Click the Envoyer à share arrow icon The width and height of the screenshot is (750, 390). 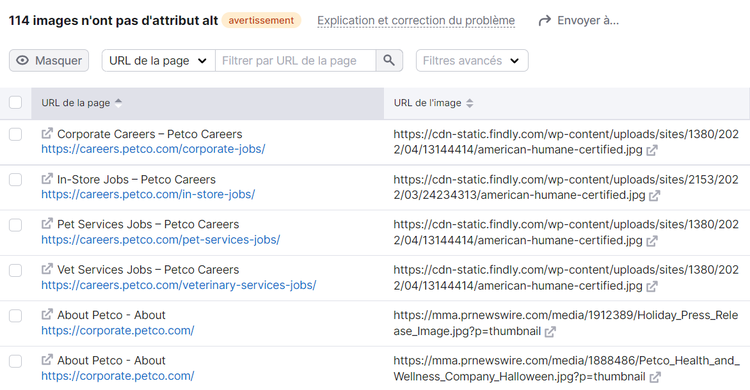pos(545,21)
